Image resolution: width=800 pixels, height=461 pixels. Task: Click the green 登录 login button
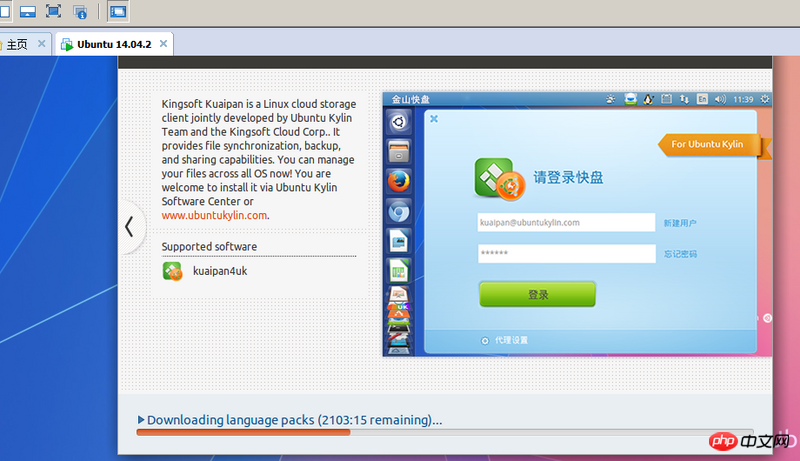537,294
